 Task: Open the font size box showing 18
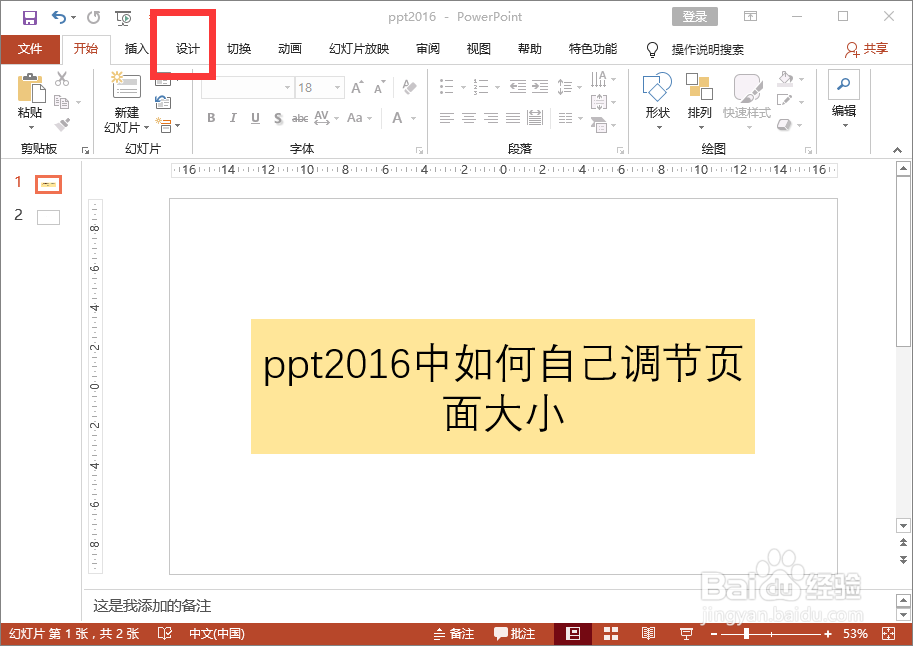pyautogui.click(x=319, y=87)
